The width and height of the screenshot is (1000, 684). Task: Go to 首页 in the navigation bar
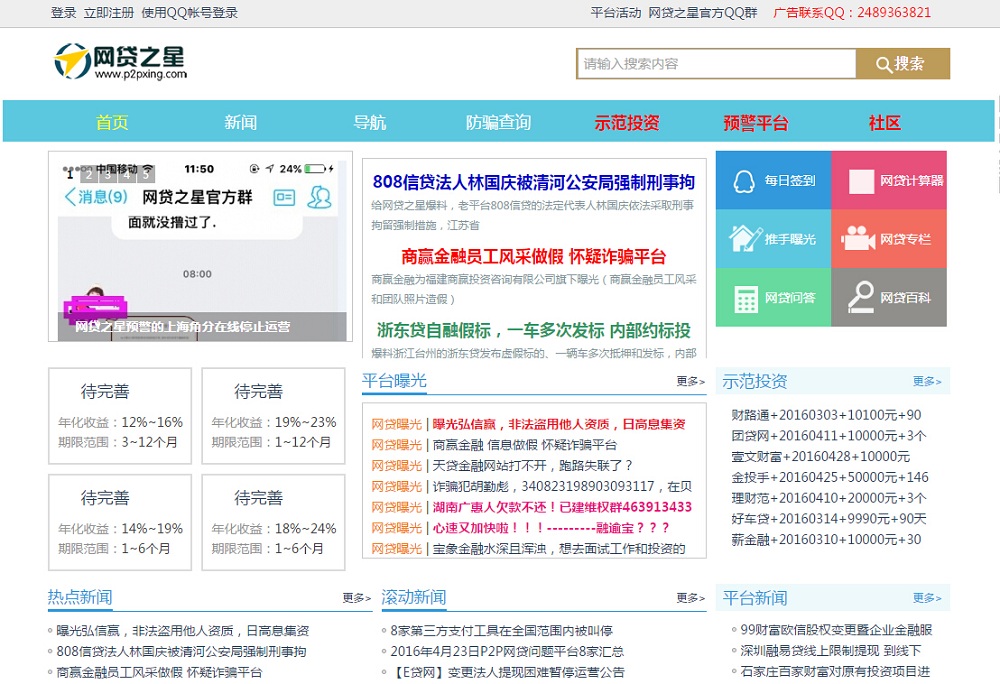coord(112,122)
